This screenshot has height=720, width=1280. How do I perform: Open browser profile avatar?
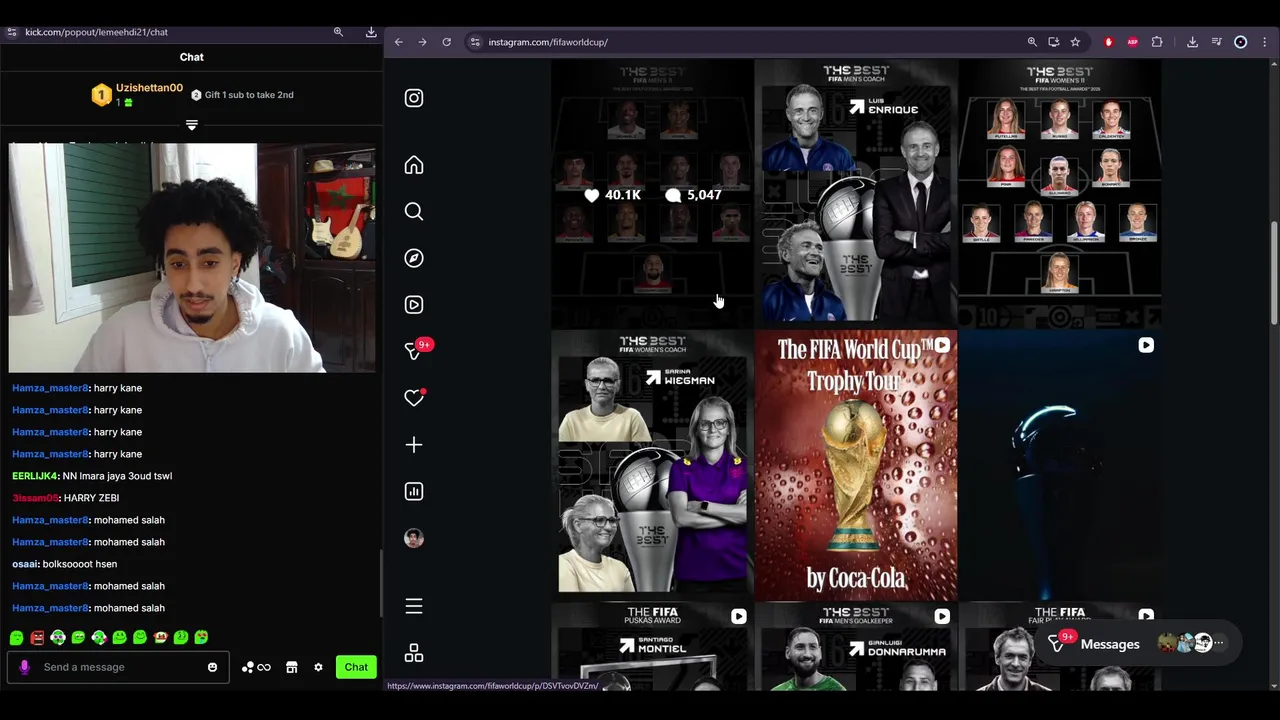click(x=1241, y=42)
